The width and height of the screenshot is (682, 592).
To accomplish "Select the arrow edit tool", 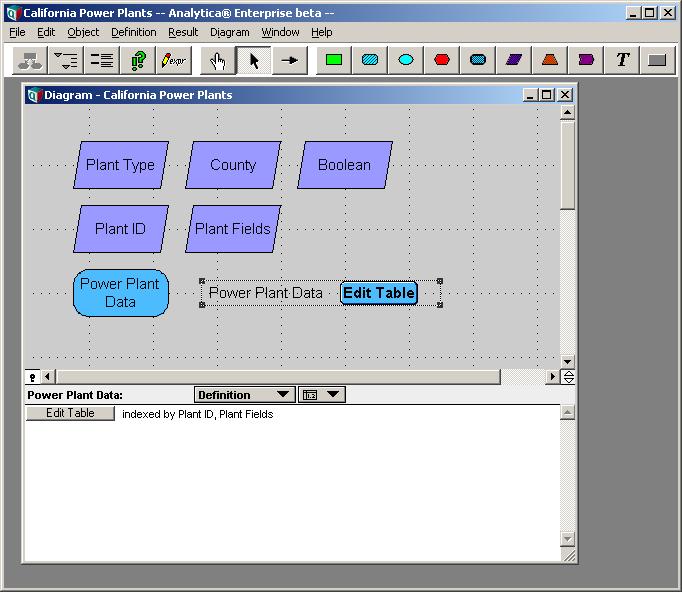I will pos(254,60).
